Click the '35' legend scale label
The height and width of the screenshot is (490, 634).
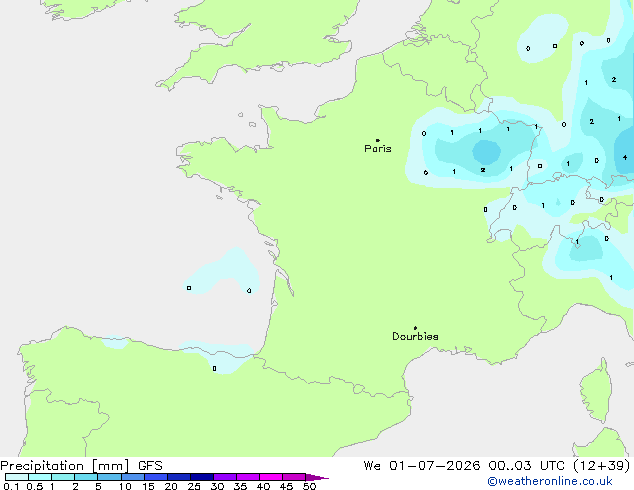point(240,486)
